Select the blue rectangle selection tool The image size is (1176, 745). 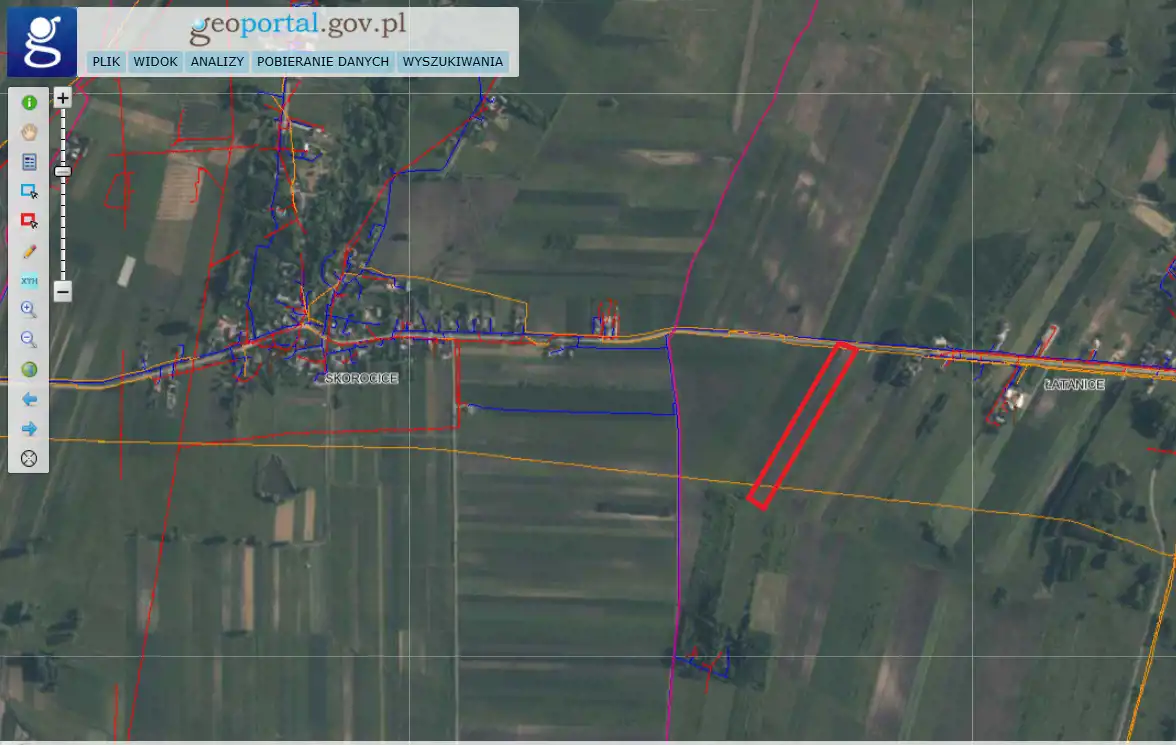(x=29, y=191)
